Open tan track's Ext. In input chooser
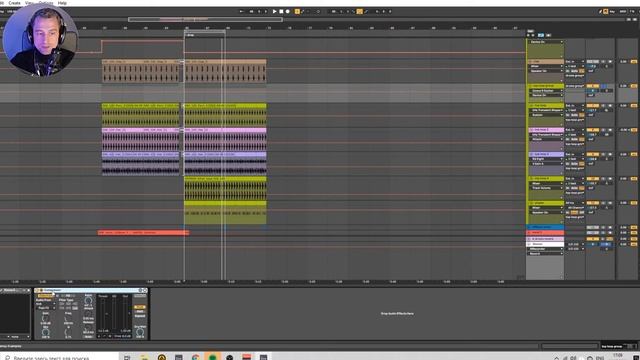This screenshot has width=640, height=360. [x=575, y=62]
